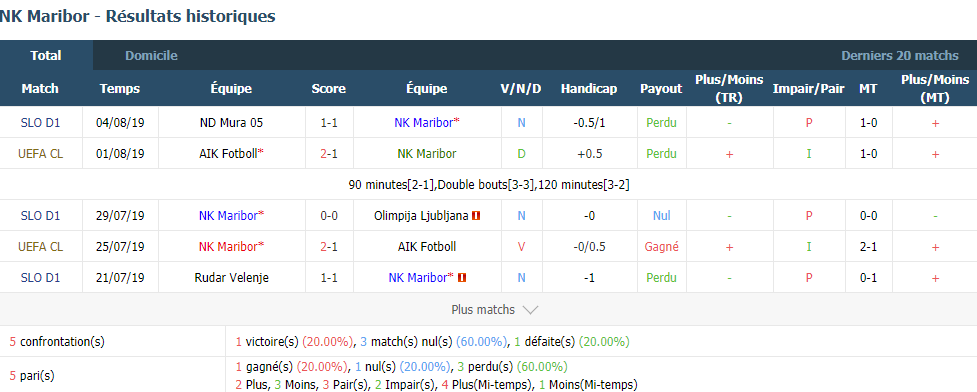This screenshot has width=977, height=392.
Task: Click the blue NK Maribor link on 29/07/19
Action: [x=231, y=216]
